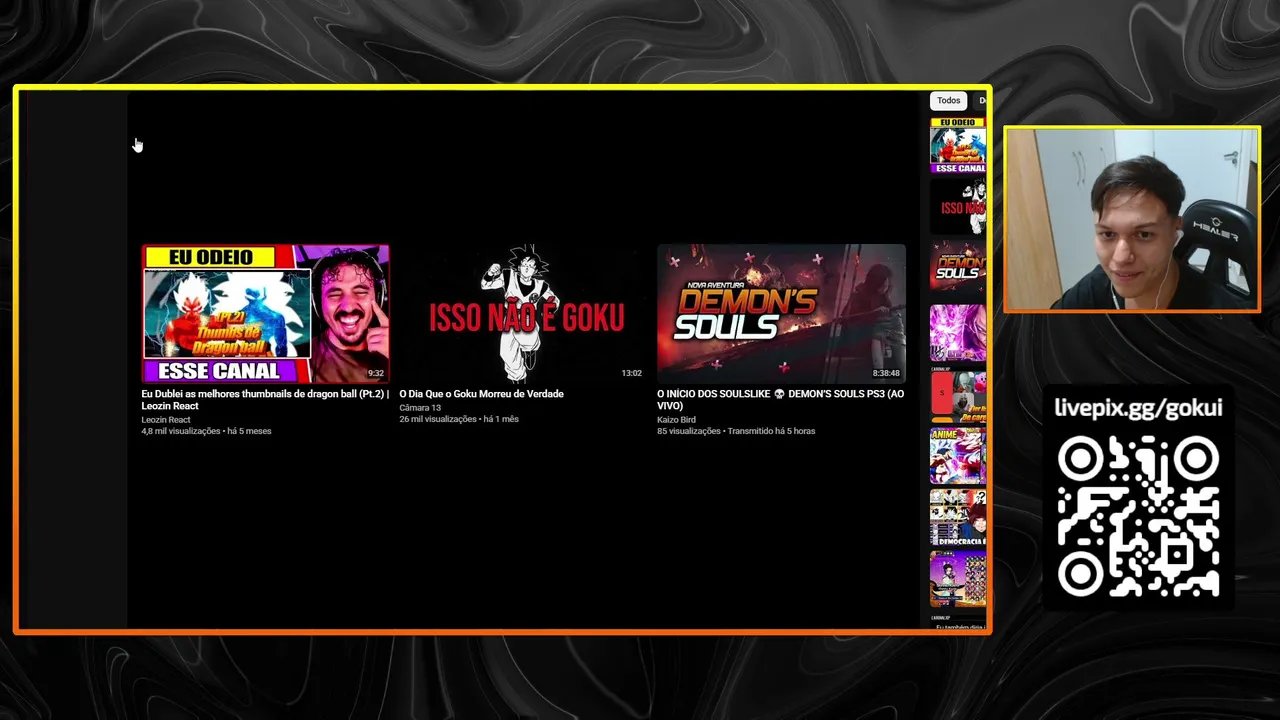Open the Demon's Souls large video thumbnail

(x=781, y=314)
